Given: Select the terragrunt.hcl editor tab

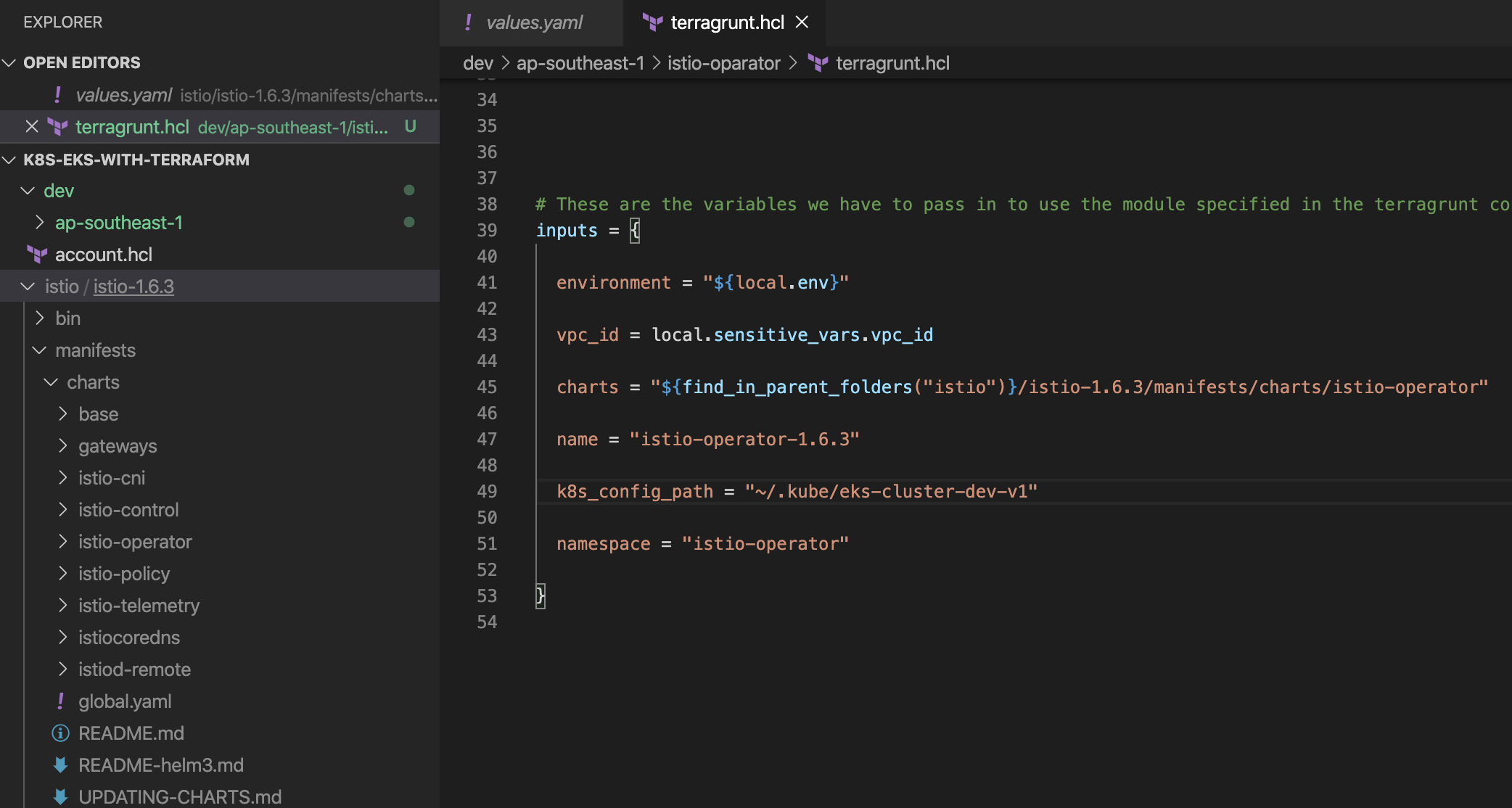Looking at the screenshot, I should click(x=726, y=22).
